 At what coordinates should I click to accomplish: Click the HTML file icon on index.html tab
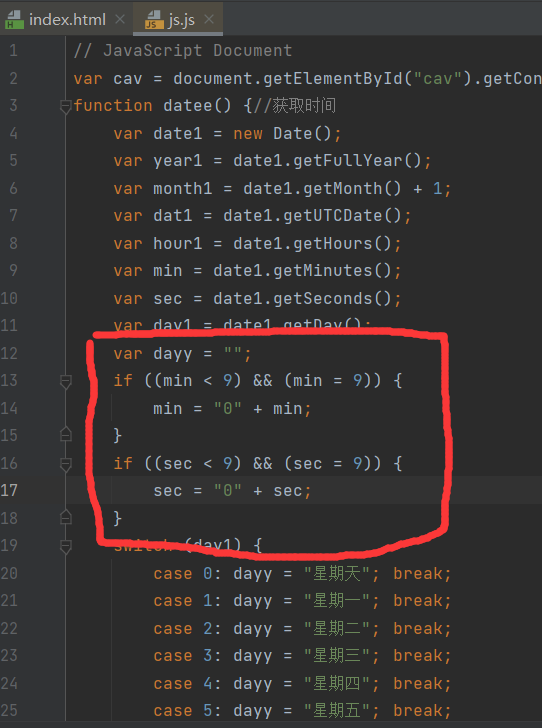click(x=14, y=20)
